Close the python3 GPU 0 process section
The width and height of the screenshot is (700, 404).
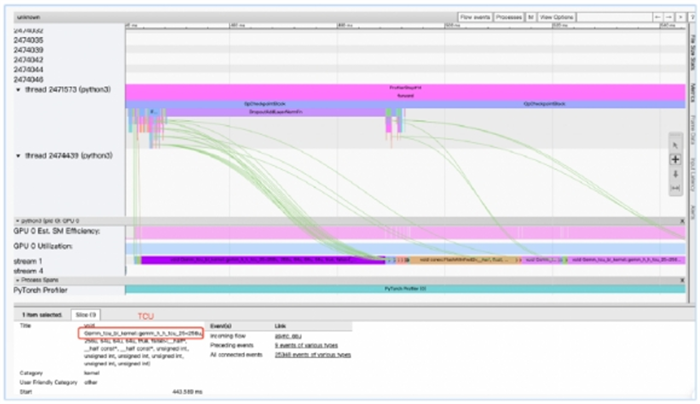coord(682,221)
